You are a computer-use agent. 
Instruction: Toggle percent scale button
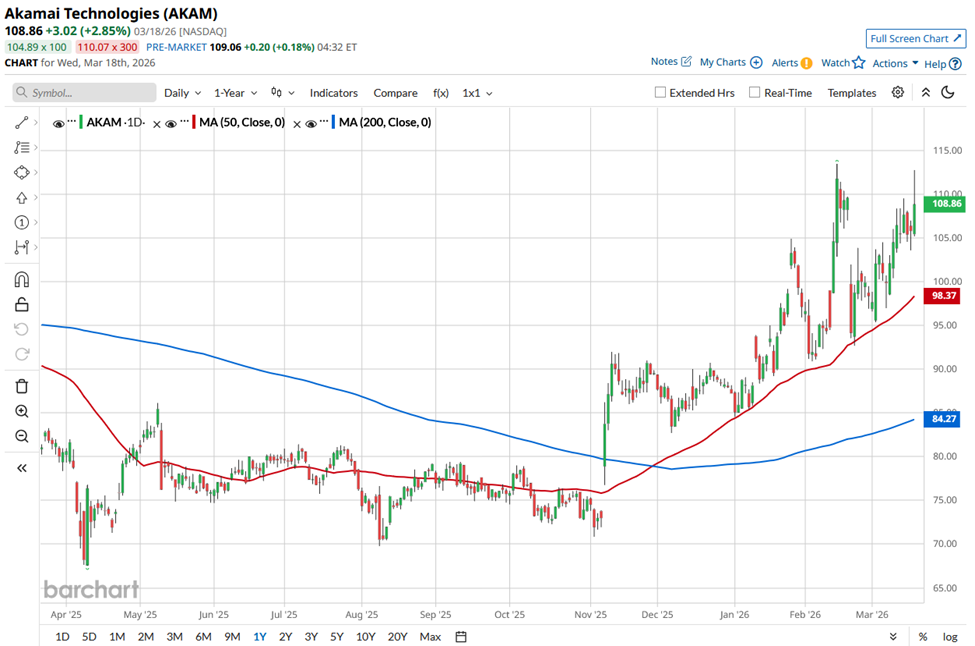click(923, 637)
